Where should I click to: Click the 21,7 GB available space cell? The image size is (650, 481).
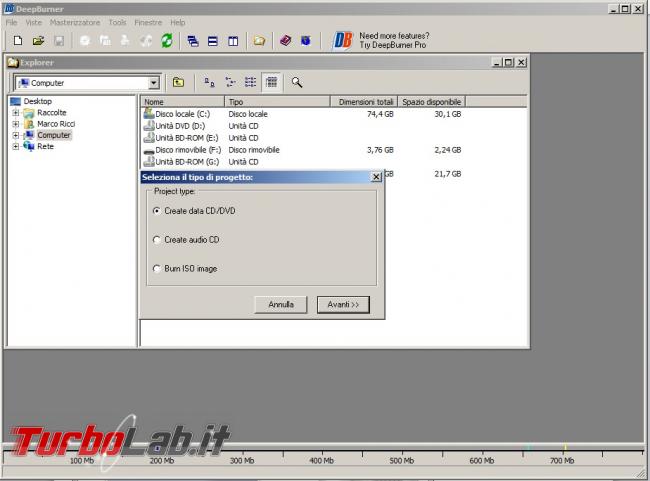click(448, 174)
